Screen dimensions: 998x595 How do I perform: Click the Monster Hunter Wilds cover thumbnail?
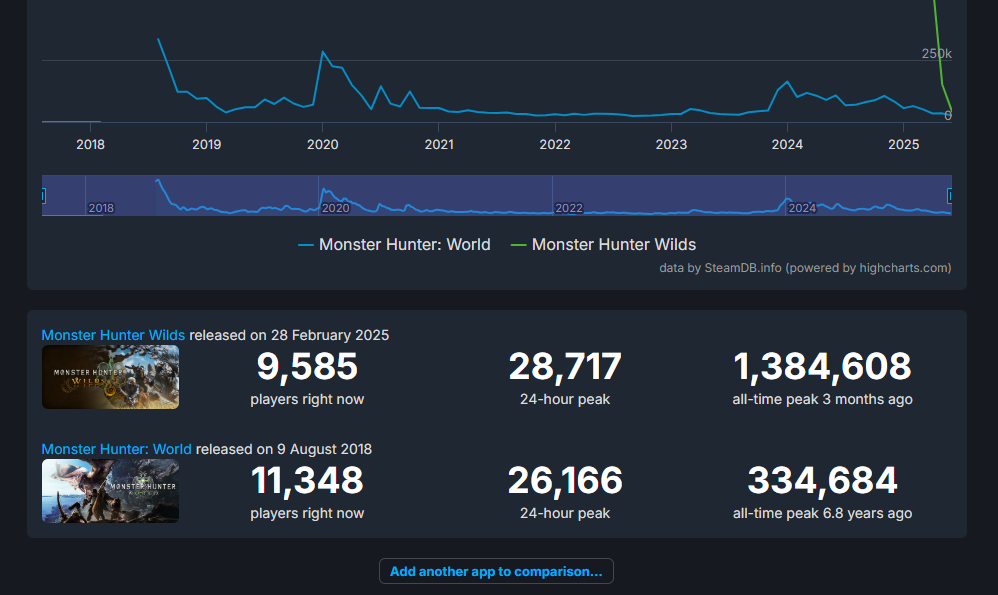pyautogui.click(x=110, y=377)
